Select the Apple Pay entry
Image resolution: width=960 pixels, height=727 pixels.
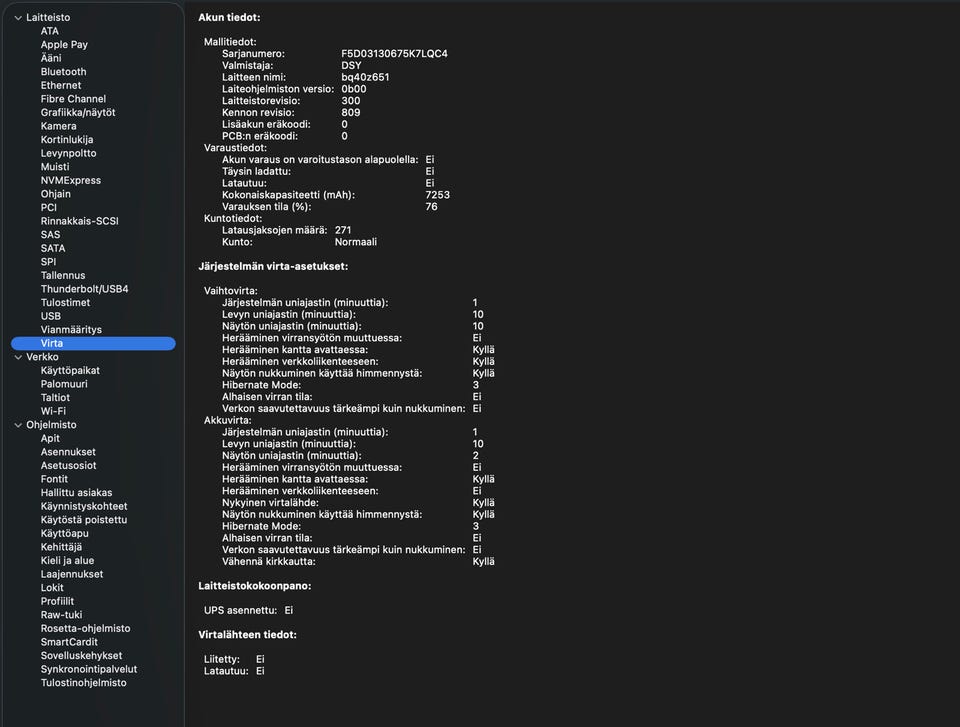pyautogui.click(x=64, y=45)
